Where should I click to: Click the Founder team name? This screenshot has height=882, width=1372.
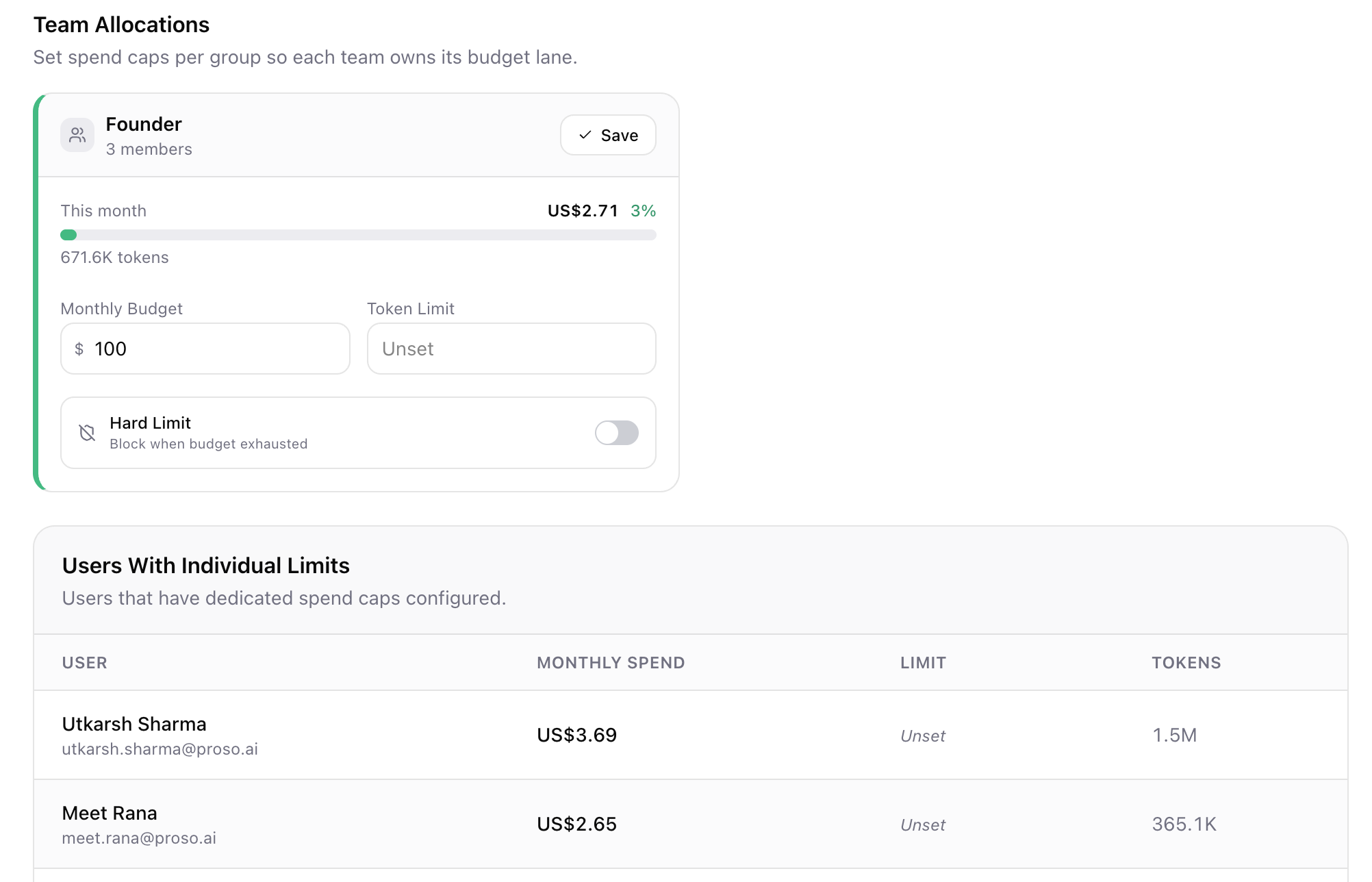click(144, 124)
